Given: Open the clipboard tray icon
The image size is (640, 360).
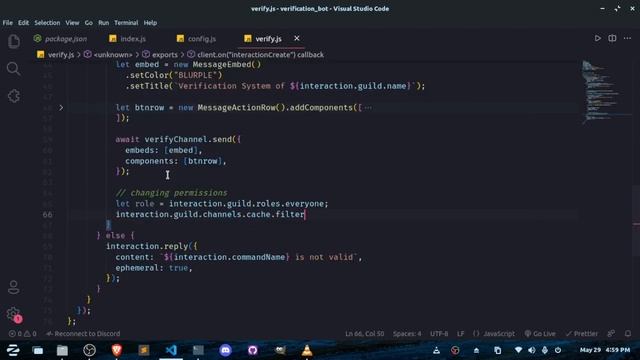Looking at the screenshot, I should (x=498, y=350).
